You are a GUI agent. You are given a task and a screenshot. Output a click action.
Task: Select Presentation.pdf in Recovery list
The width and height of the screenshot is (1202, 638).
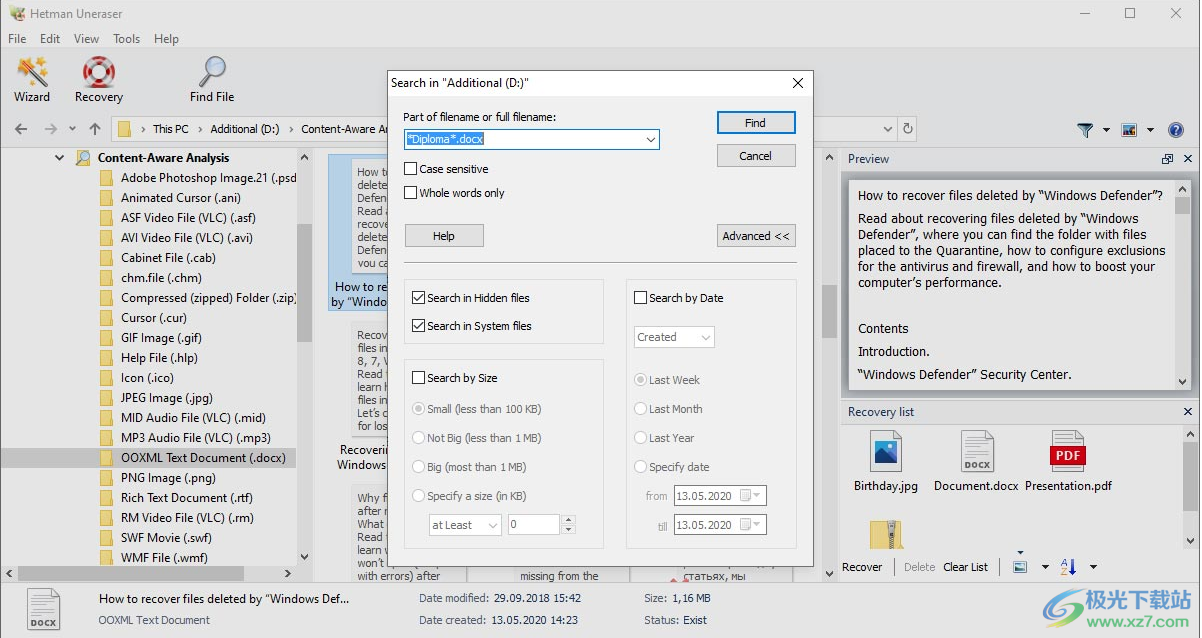pos(1067,462)
